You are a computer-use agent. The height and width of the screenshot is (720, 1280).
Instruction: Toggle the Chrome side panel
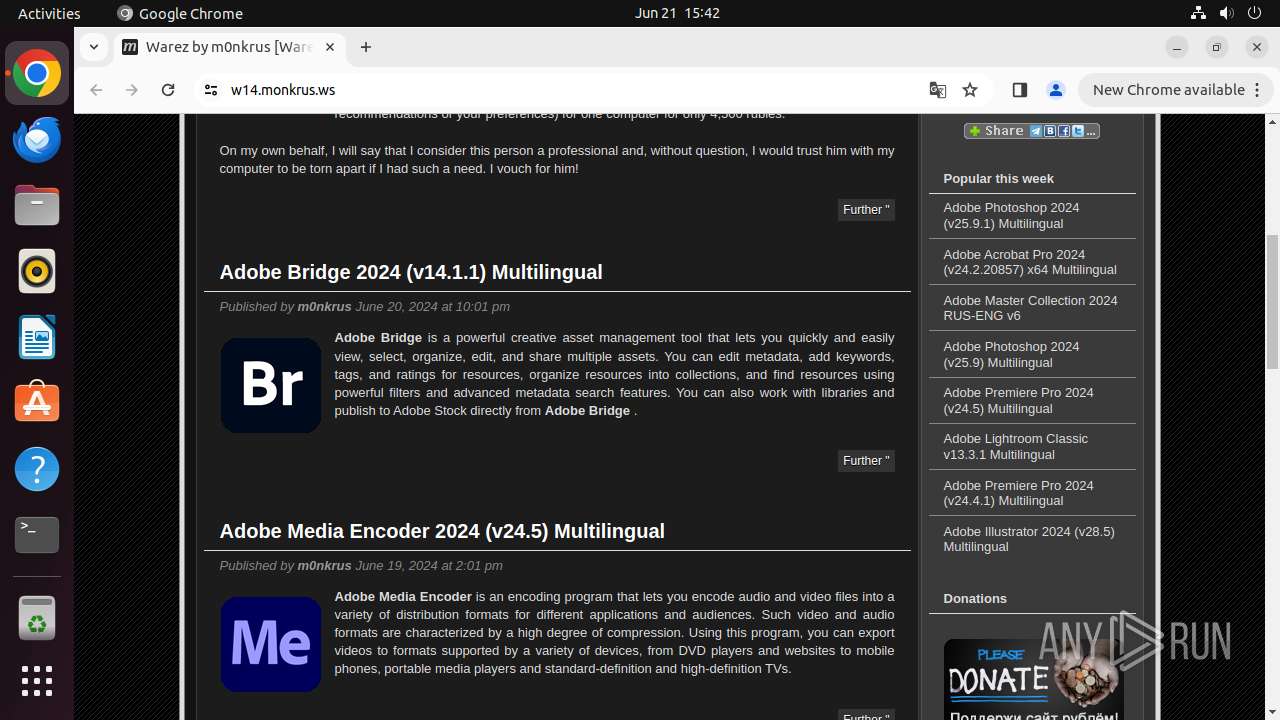coord(1019,90)
